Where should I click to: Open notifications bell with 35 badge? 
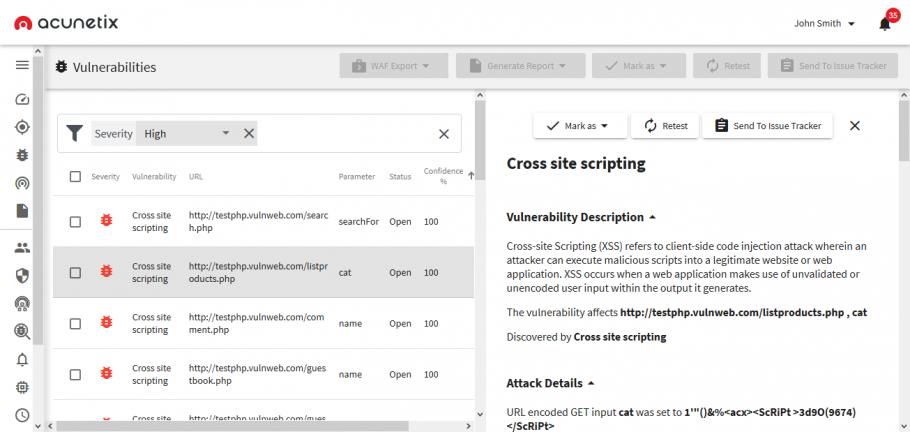(x=885, y=24)
